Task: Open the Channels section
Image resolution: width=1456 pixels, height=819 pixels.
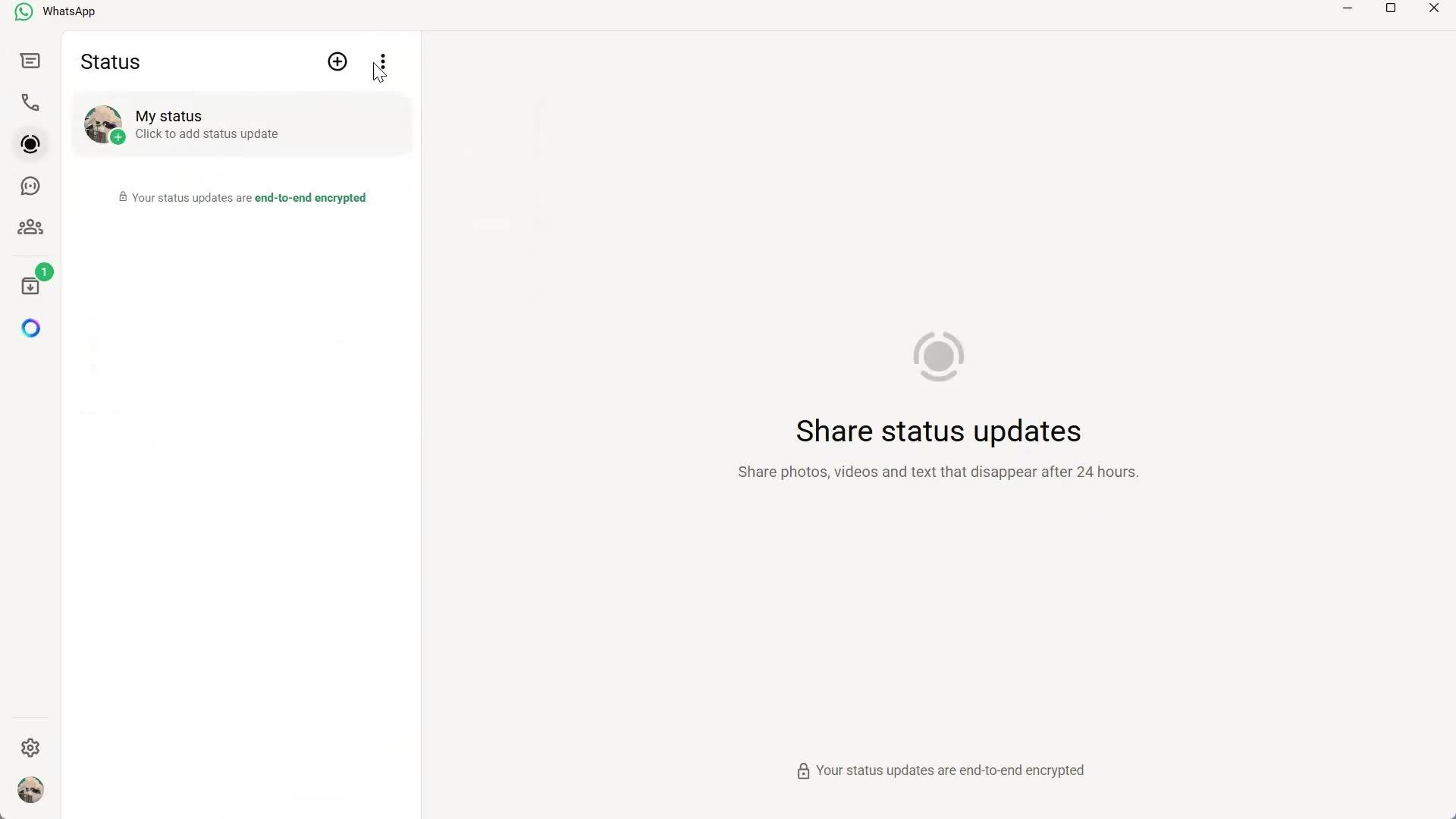Action: pos(30,186)
